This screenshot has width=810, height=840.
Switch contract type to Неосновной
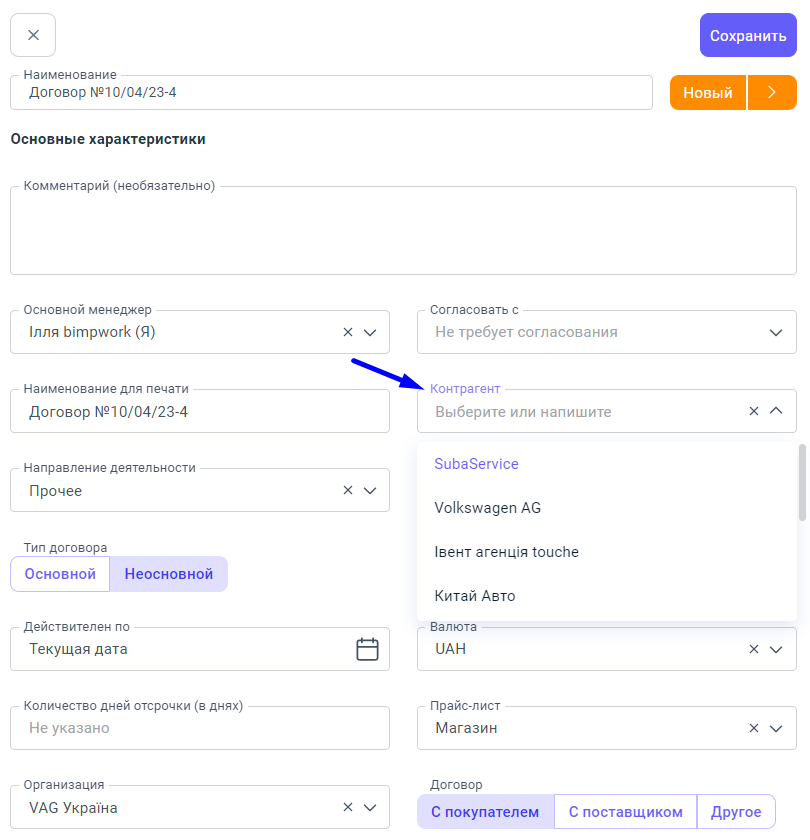pos(168,574)
